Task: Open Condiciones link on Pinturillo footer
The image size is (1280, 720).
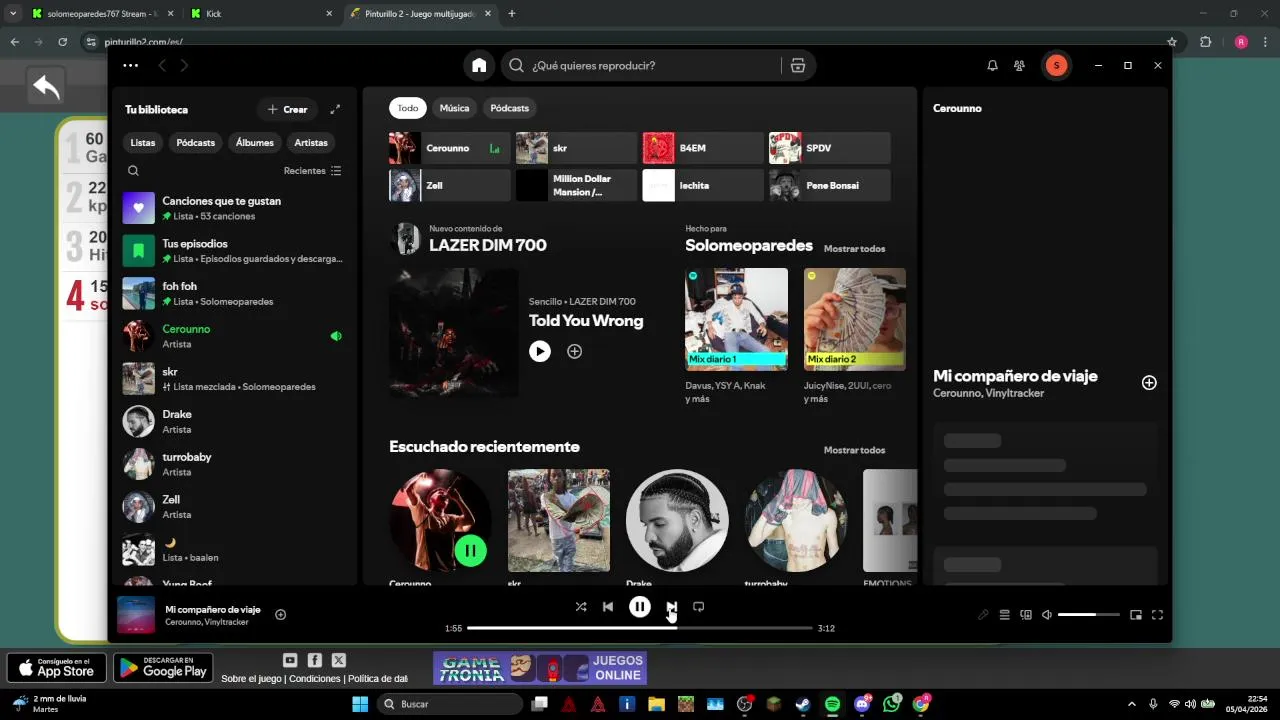Action: pyautogui.click(x=315, y=679)
